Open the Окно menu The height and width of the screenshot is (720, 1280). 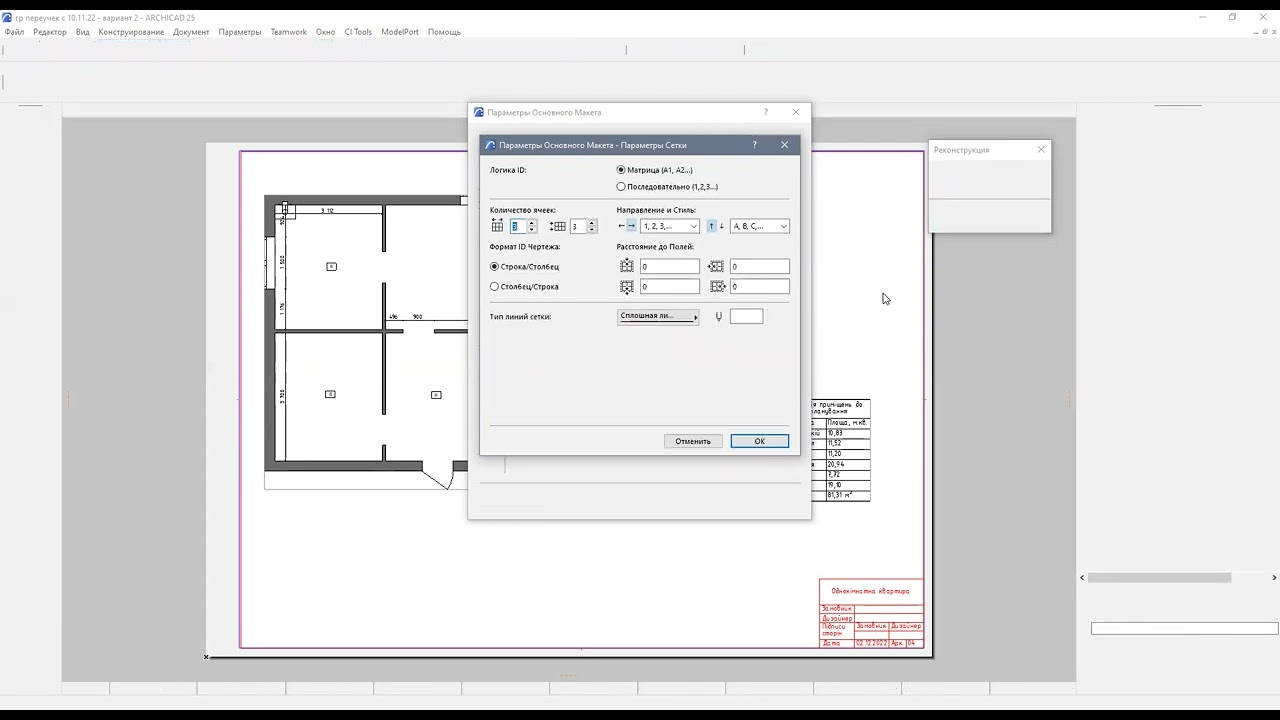[325, 32]
